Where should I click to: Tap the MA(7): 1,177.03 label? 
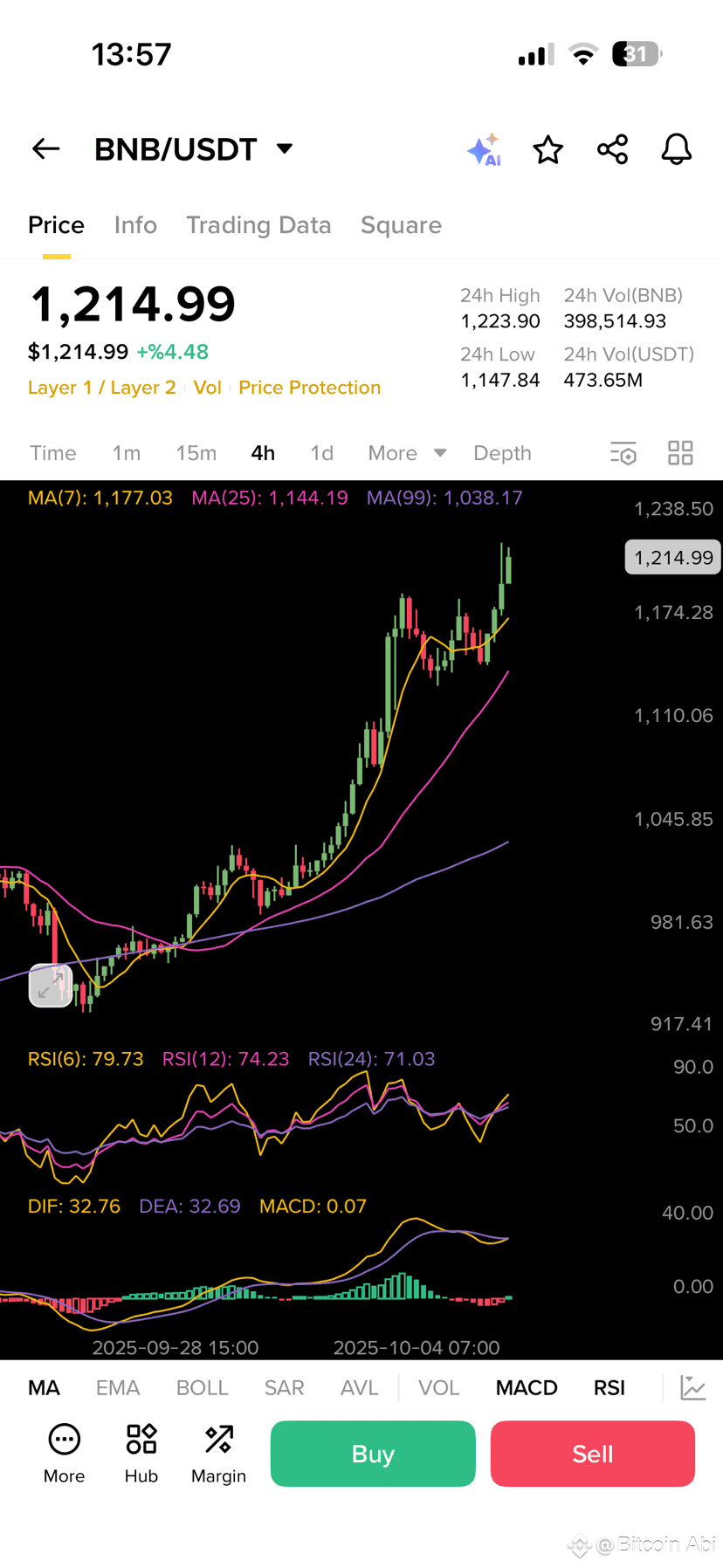pos(100,498)
